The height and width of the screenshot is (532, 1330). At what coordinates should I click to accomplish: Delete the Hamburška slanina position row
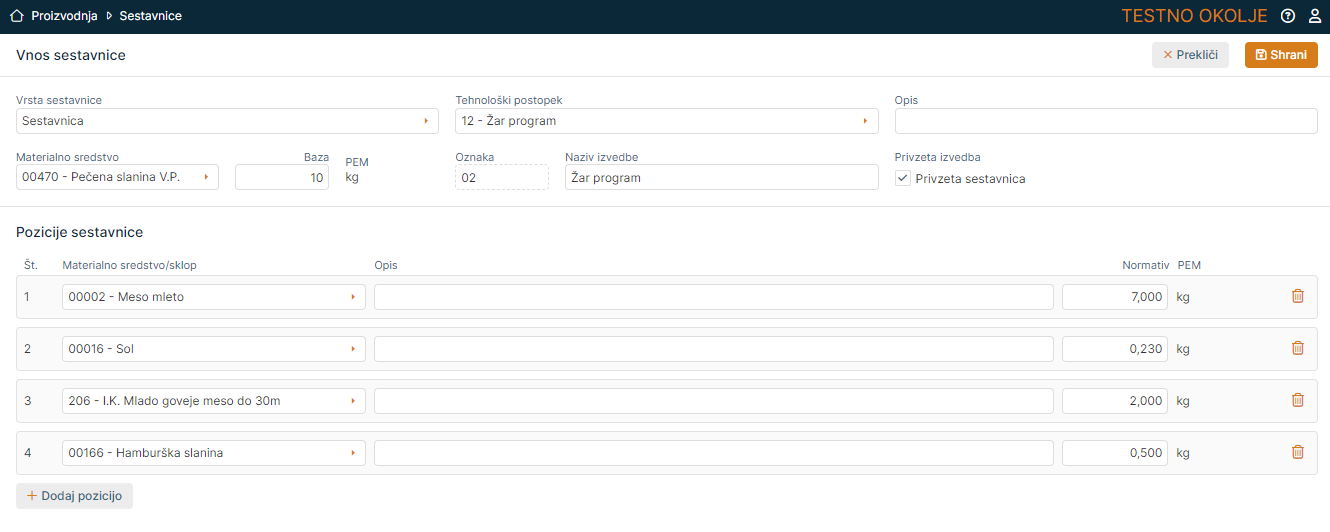point(1298,452)
